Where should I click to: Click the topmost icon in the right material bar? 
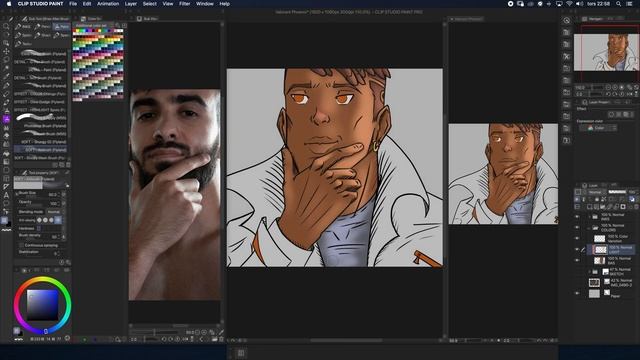566,20
